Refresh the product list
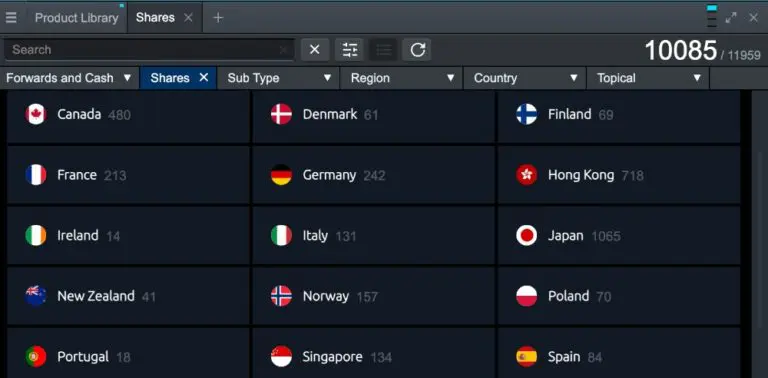The width and height of the screenshot is (768, 378). (x=417, y=49)
